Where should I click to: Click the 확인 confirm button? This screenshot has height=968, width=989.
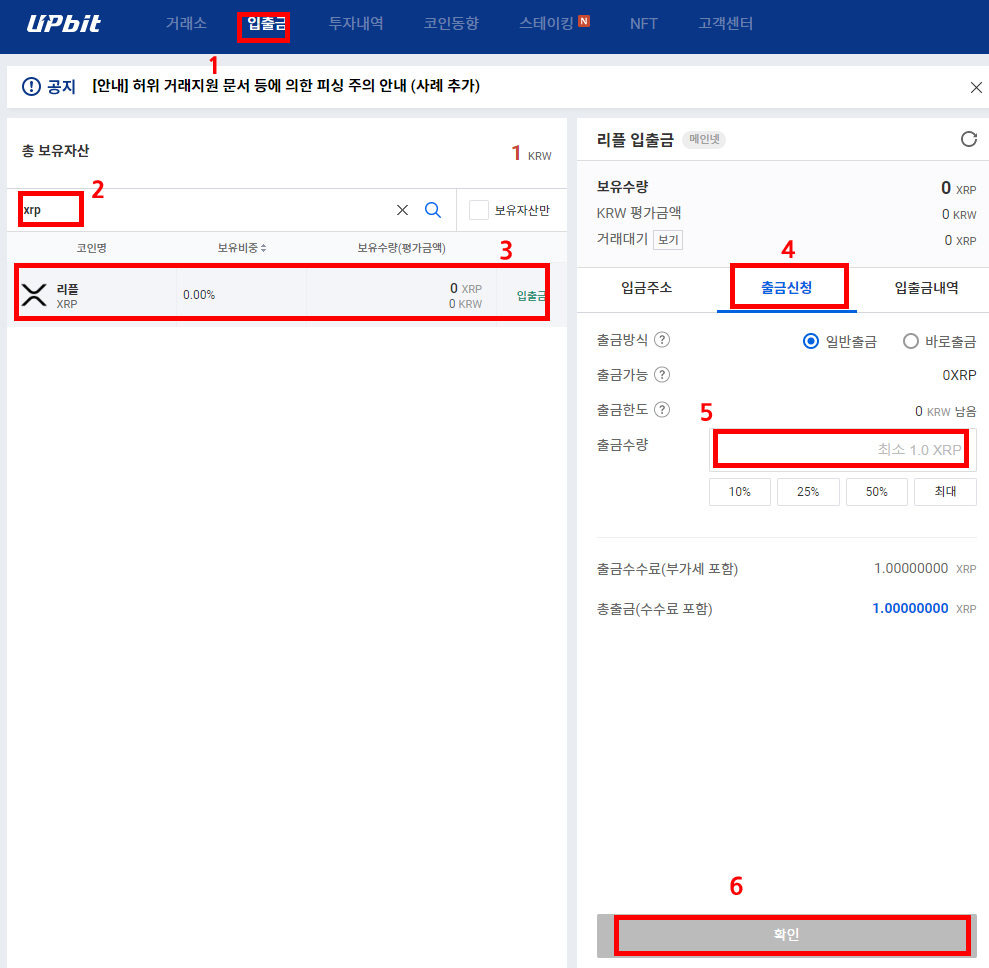787,935
